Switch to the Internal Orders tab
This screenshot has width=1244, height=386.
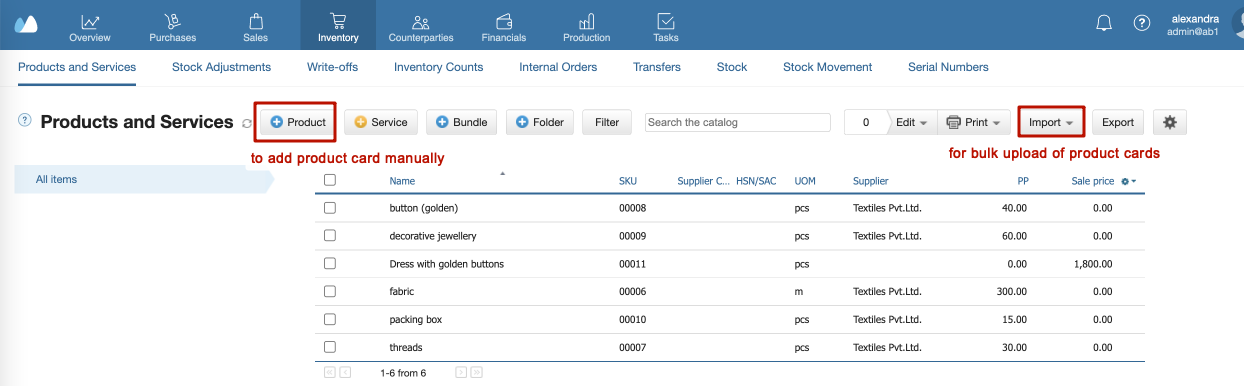[x=558, y=67]
